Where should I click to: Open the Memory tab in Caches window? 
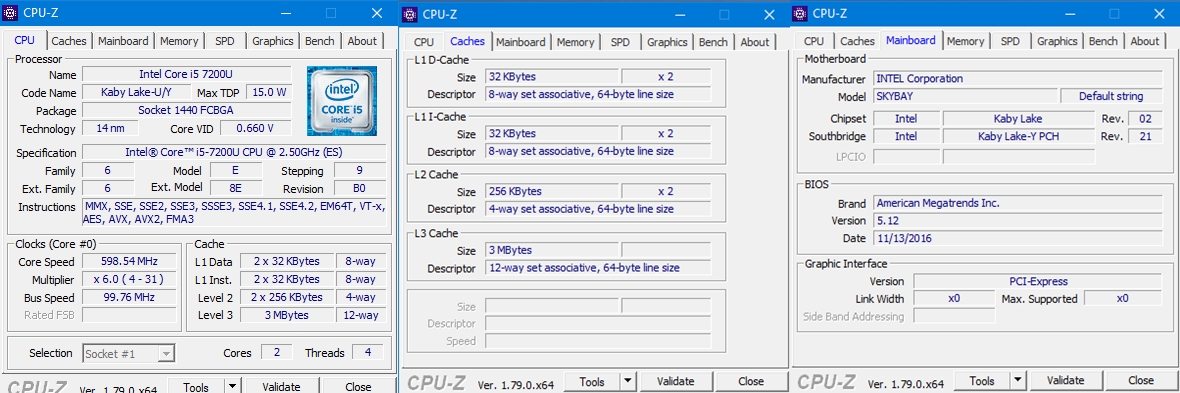click(x=576, y=42)
